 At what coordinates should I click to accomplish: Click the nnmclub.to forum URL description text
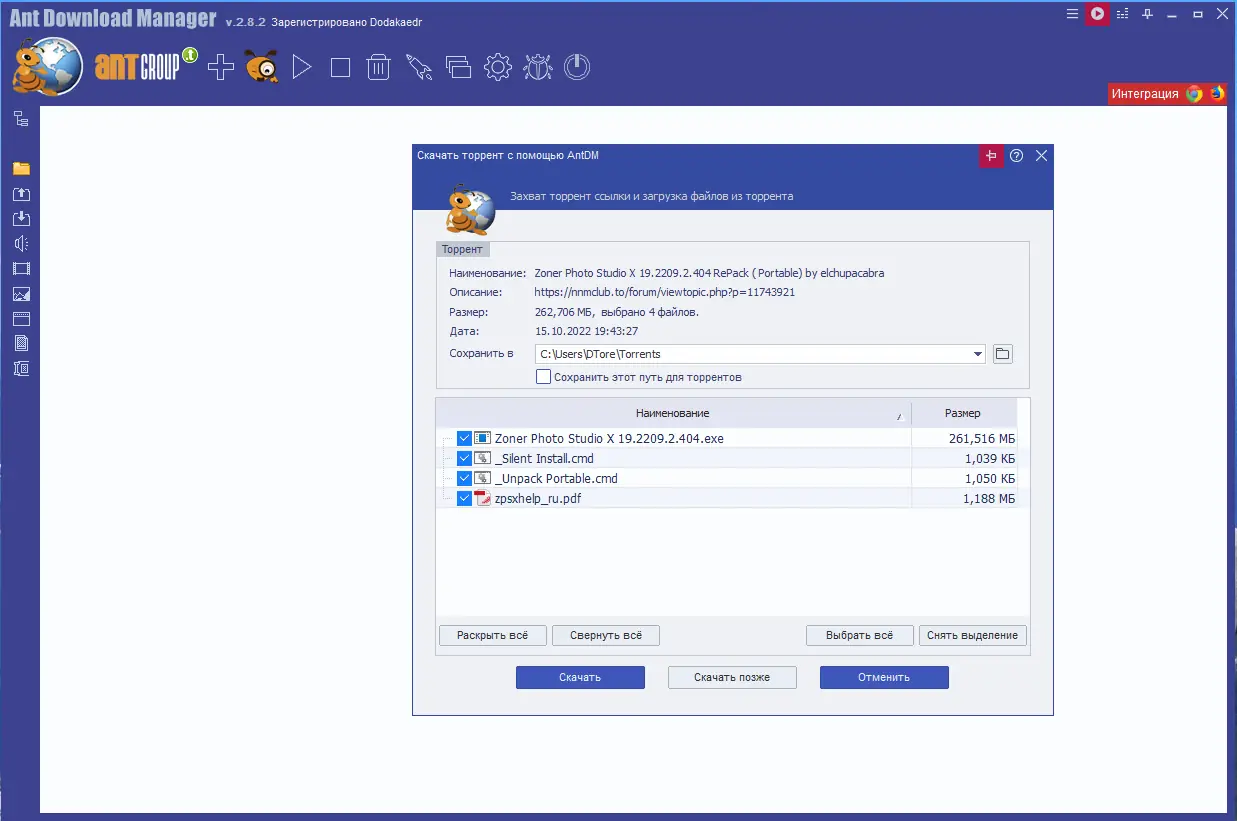pos(665,292)
